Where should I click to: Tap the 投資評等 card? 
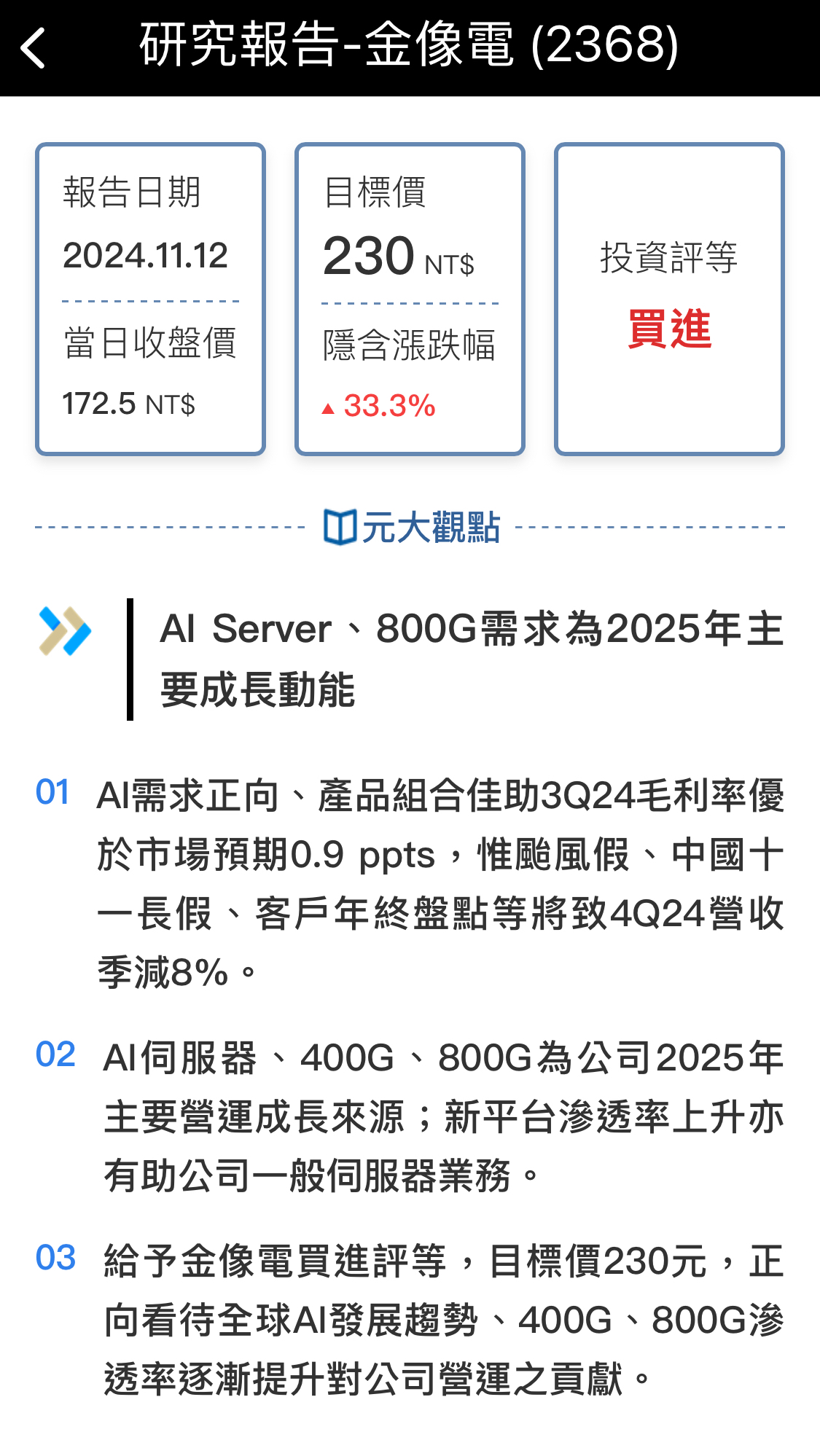[669, 299]
